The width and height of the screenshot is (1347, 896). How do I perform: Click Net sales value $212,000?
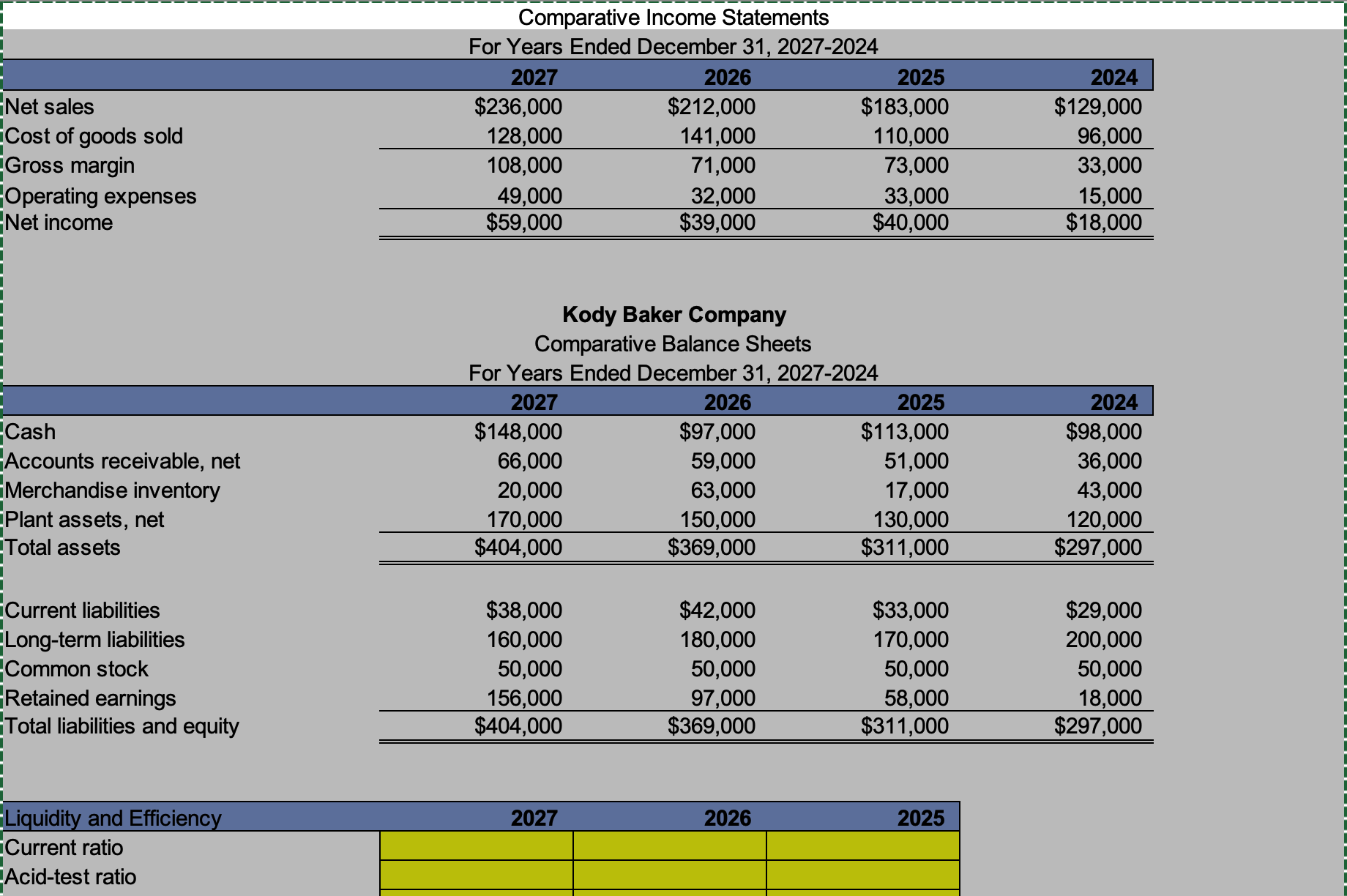712,107
